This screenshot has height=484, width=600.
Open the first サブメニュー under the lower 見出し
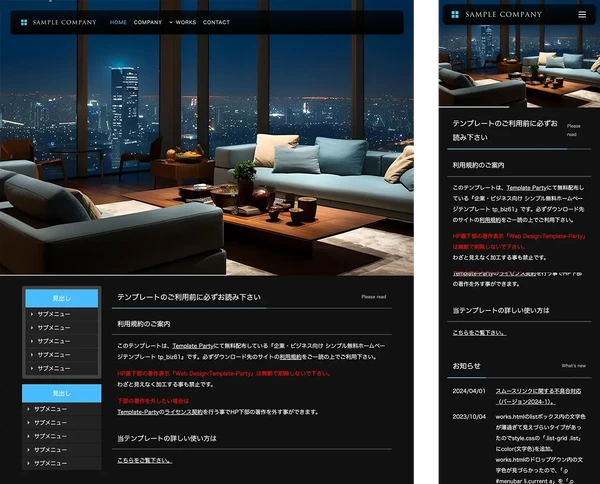(x=62, y=409)
